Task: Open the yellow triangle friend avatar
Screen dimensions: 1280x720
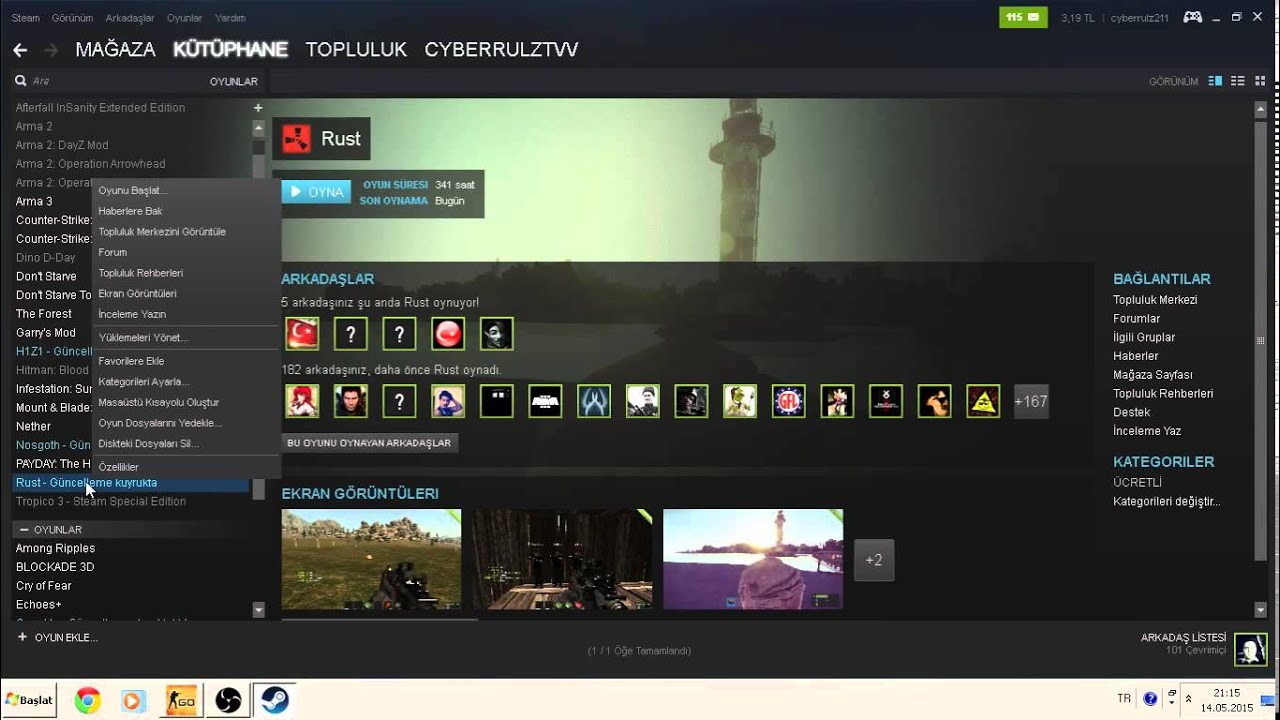Action: 983,401
